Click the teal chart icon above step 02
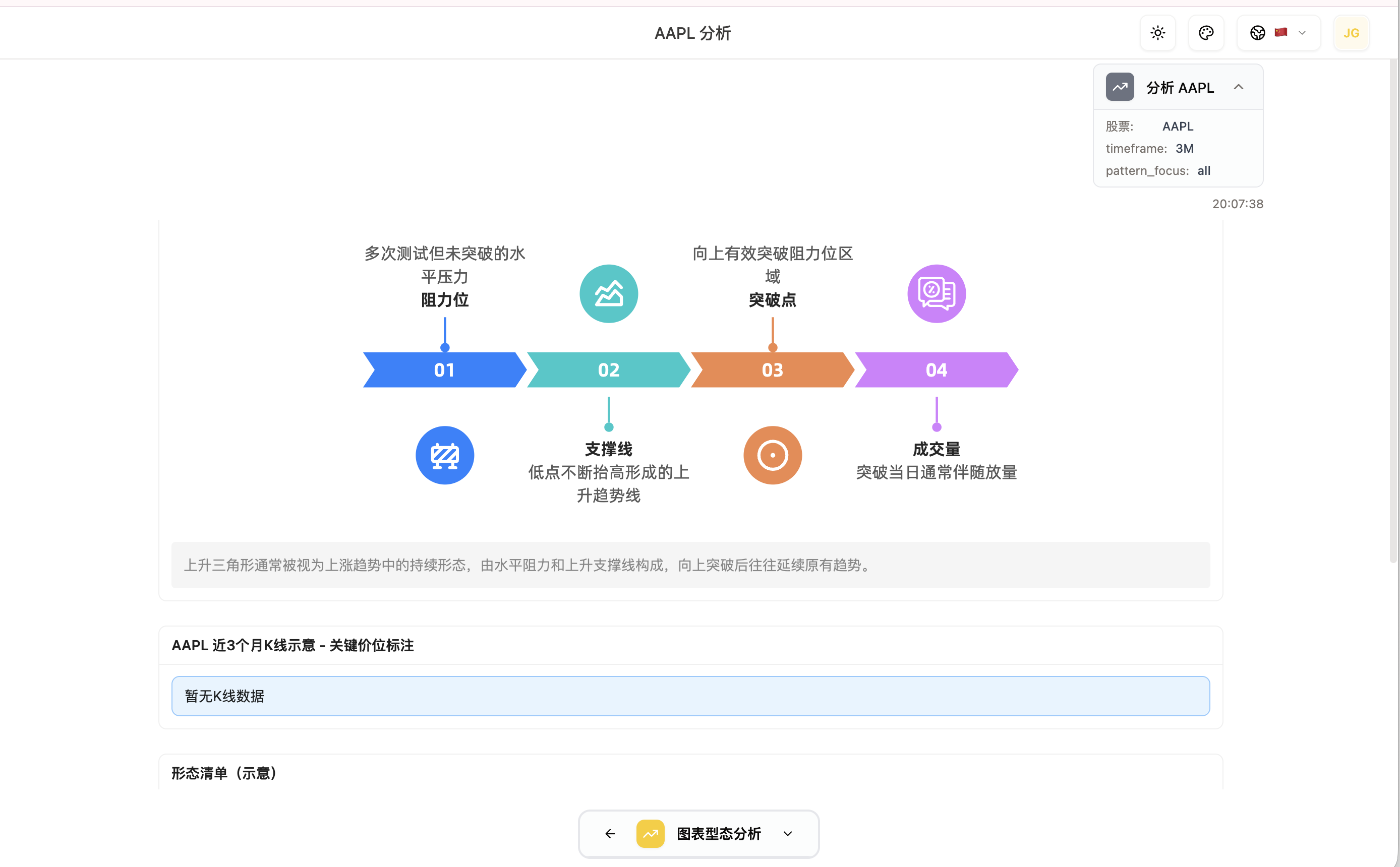Viewport: 1400px width, 867px height. tap(609, 293)
